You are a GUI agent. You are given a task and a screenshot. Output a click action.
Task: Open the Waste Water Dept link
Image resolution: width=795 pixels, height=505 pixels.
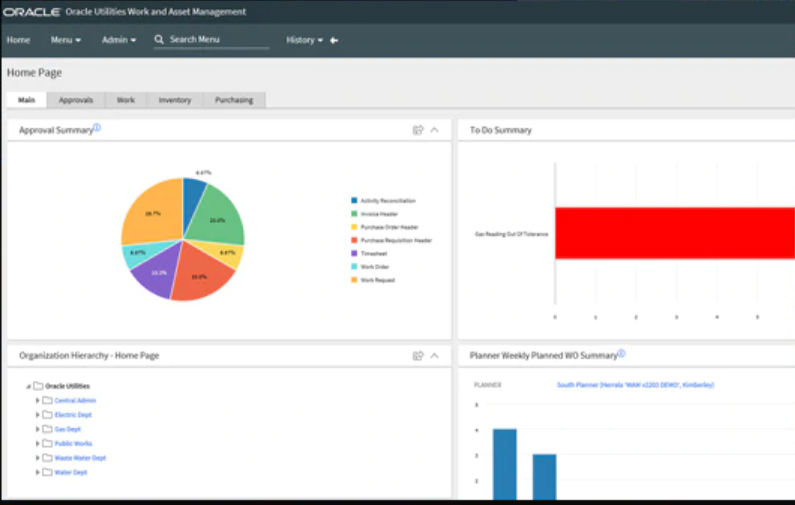(80, 458)
